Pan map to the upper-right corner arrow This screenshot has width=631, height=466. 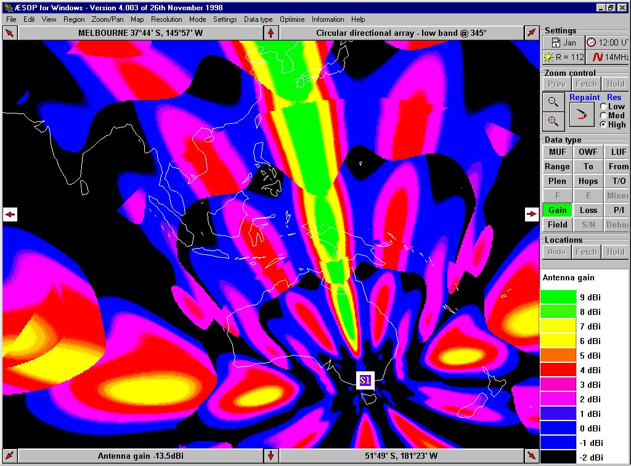pyautogui.click(x=532, y=33)
